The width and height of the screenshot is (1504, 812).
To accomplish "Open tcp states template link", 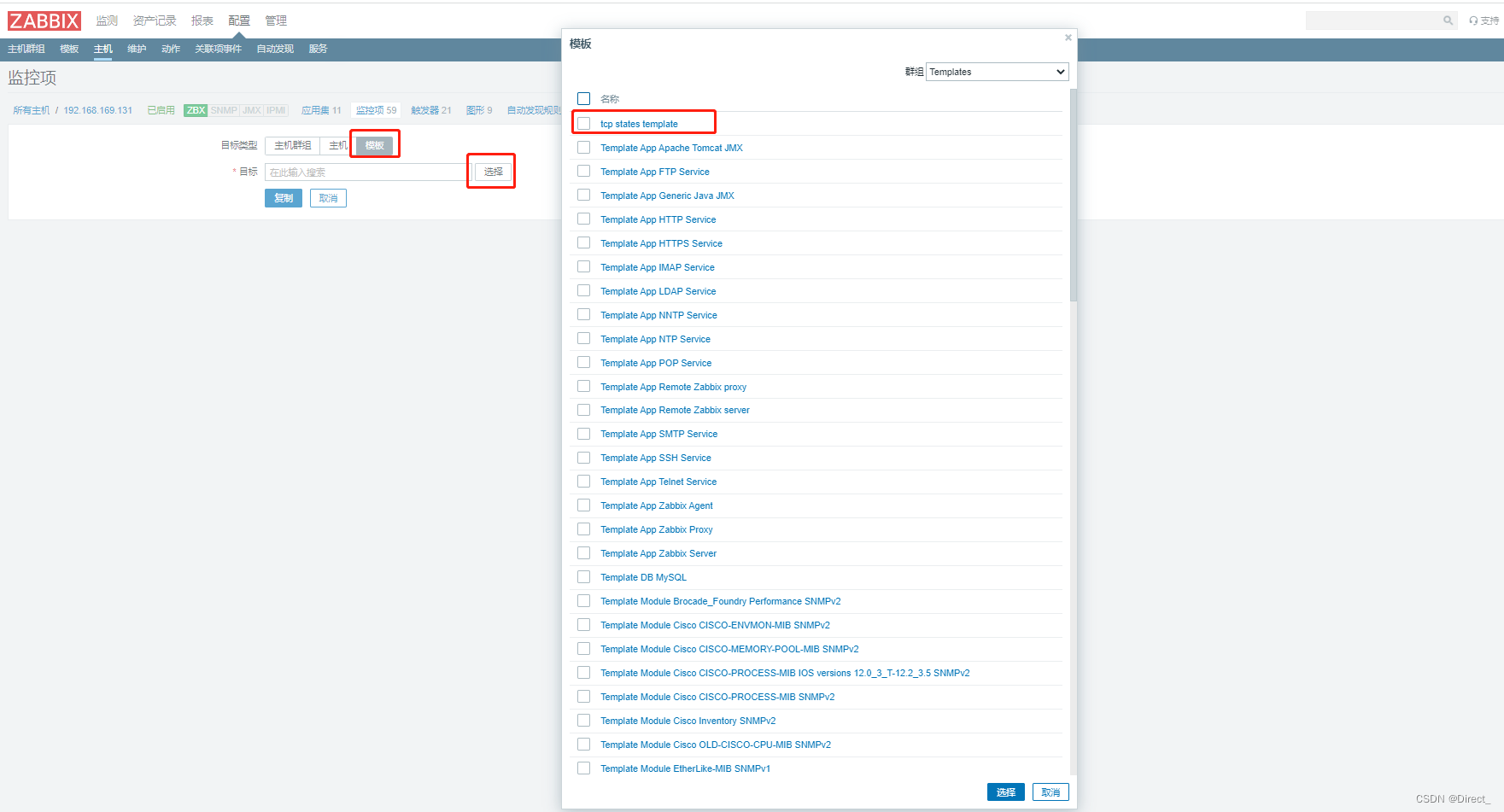I will point(639,124).
